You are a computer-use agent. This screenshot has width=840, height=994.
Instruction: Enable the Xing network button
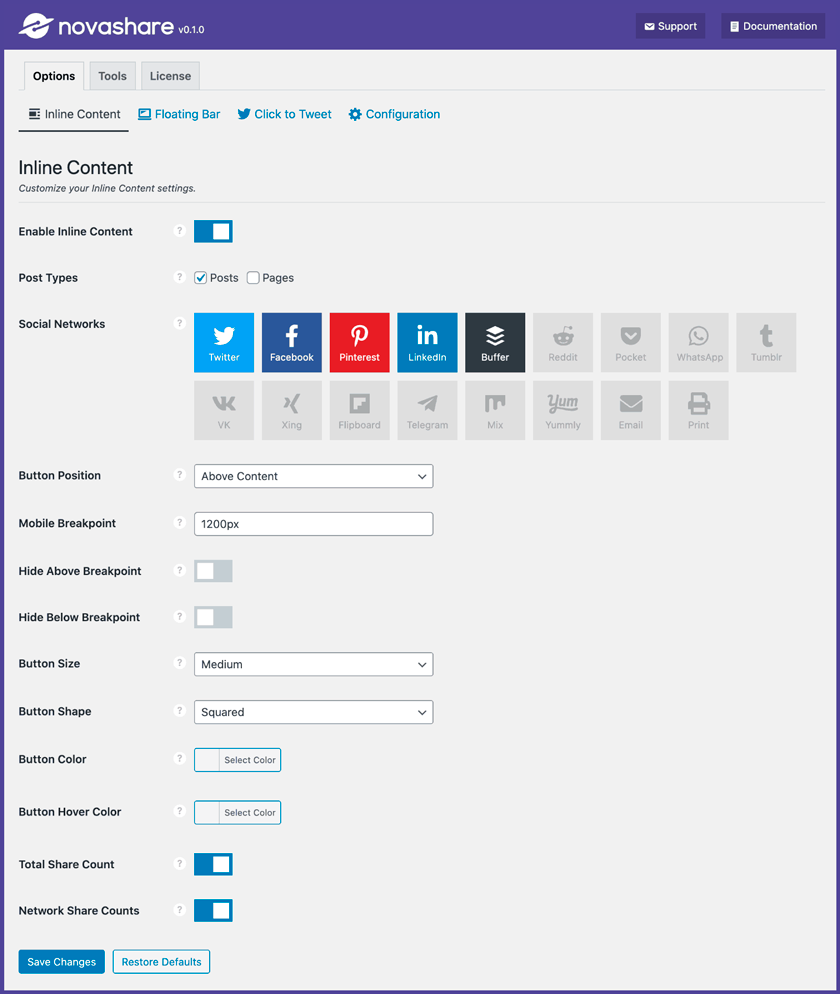292,410
